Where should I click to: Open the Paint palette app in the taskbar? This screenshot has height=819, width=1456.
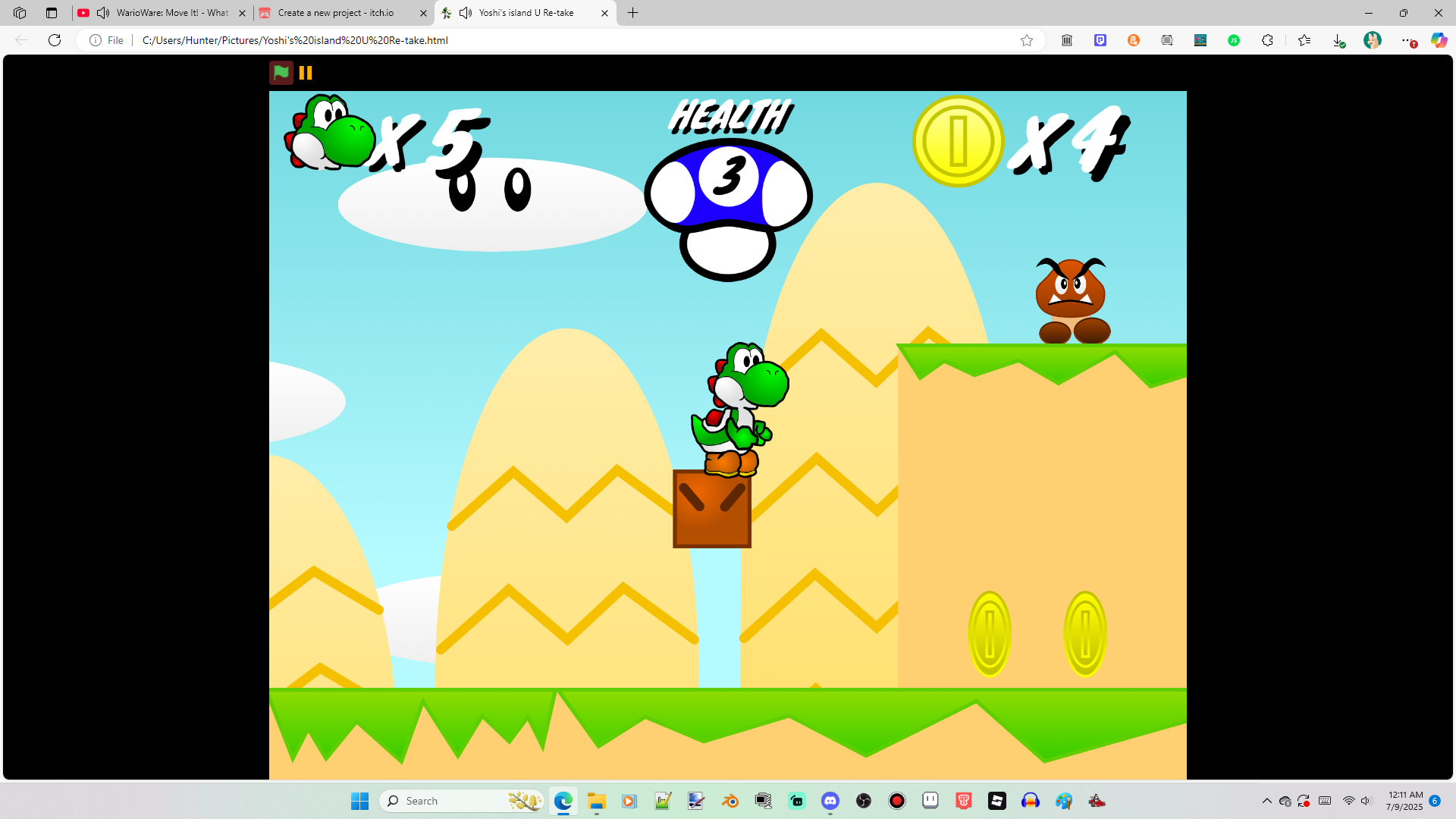pyautogui.click(x=1064, y=801)
